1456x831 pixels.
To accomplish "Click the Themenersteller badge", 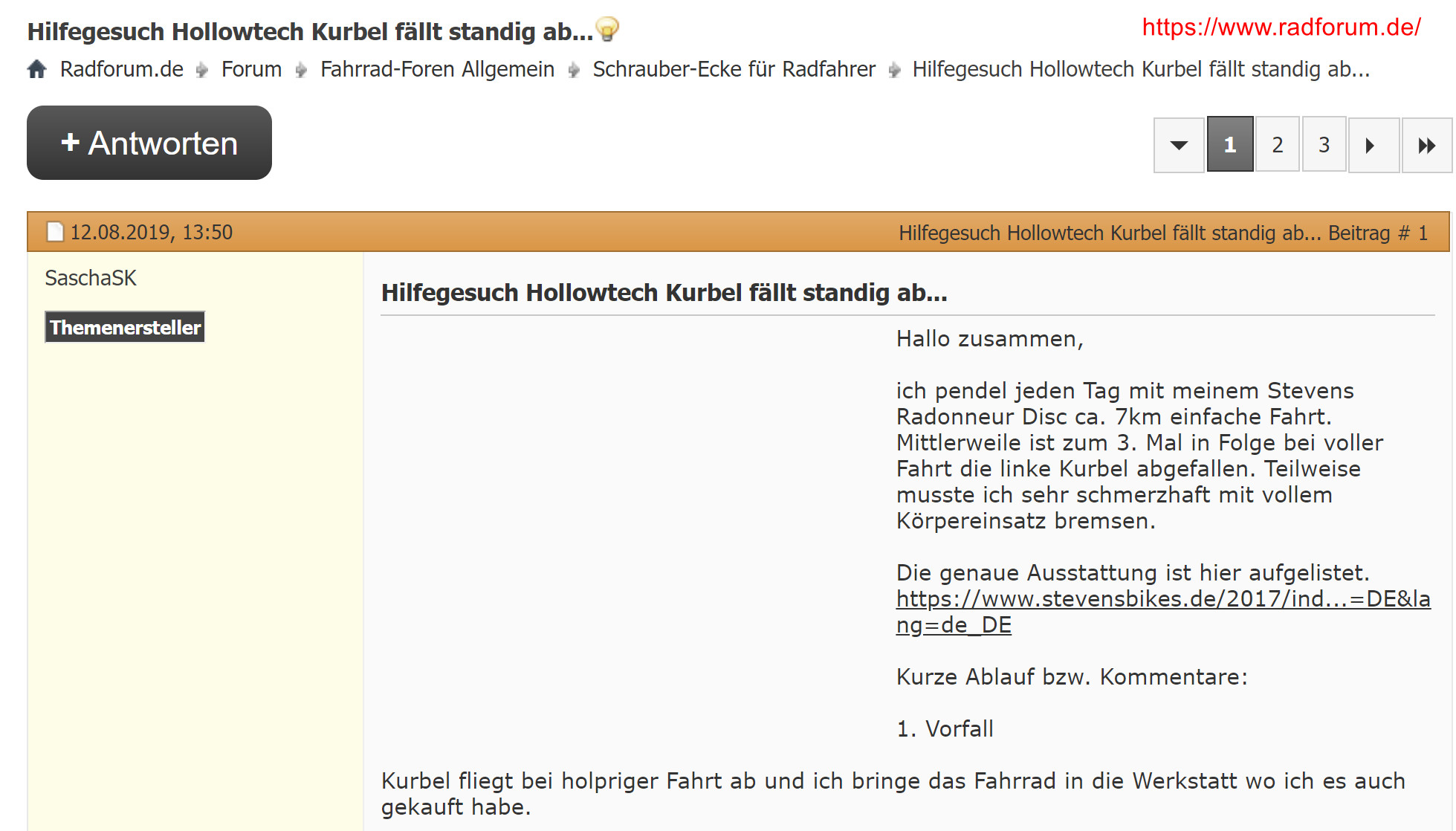I will (125, 327).
